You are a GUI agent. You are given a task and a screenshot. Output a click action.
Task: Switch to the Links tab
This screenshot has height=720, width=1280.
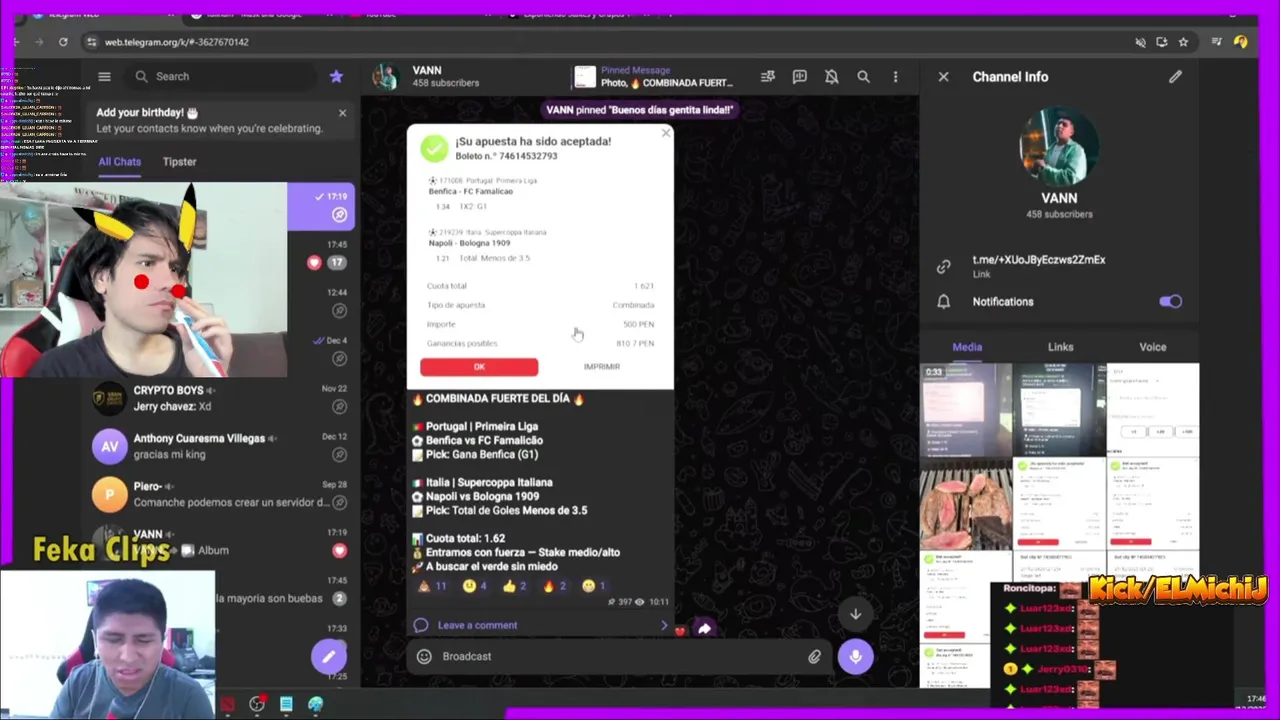point(1060,347)
